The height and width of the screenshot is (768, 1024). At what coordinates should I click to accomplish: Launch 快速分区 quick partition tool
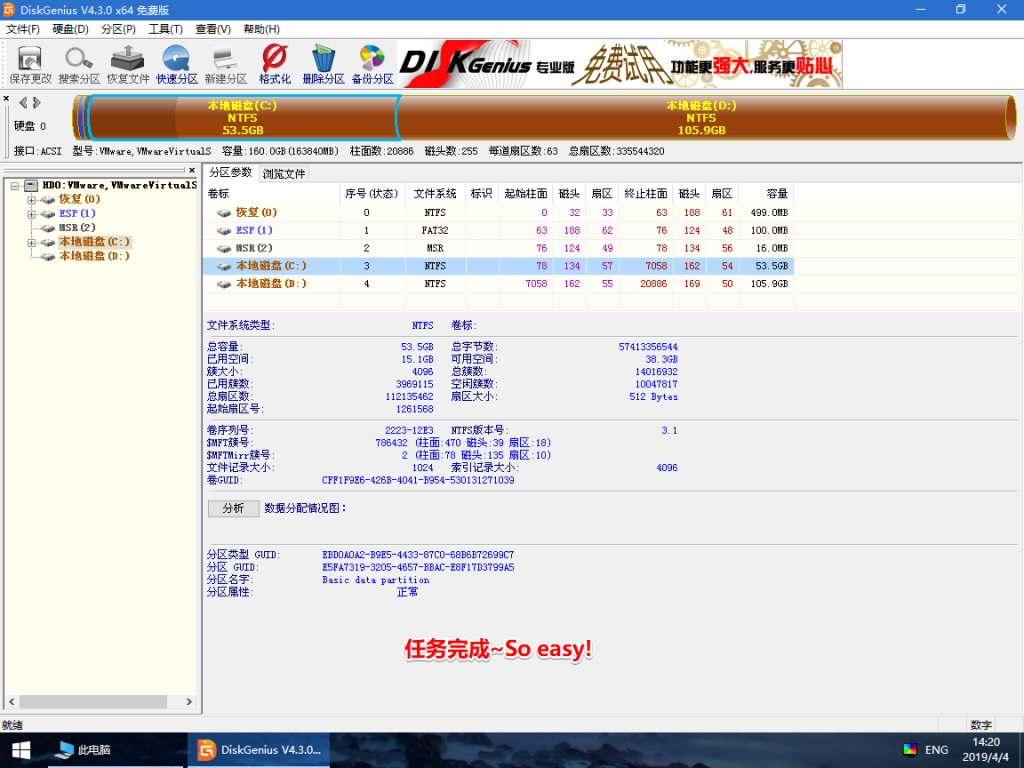pyautogui.click(x=176, y=62)
